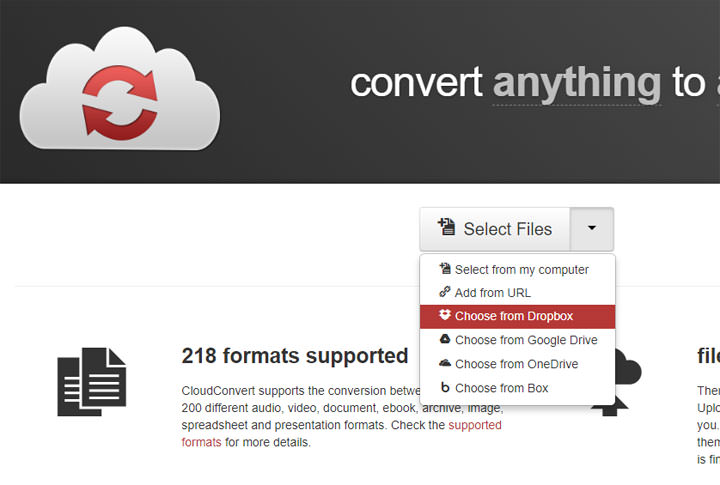The image size is (720, 485).
Task: Select Choose from Box menu item
Action: [x=518, y=388]
